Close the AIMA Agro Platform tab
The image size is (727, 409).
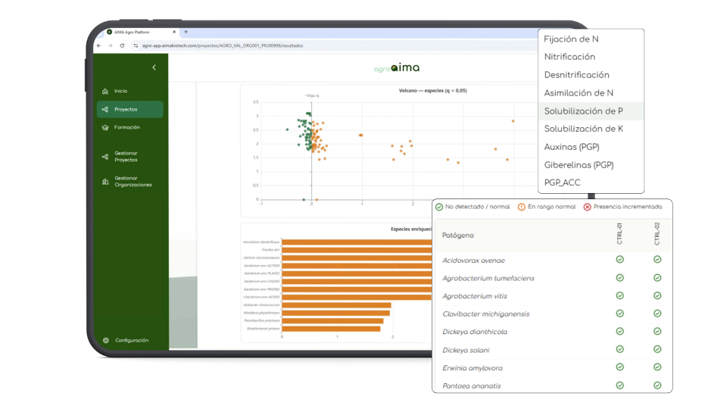174,32
